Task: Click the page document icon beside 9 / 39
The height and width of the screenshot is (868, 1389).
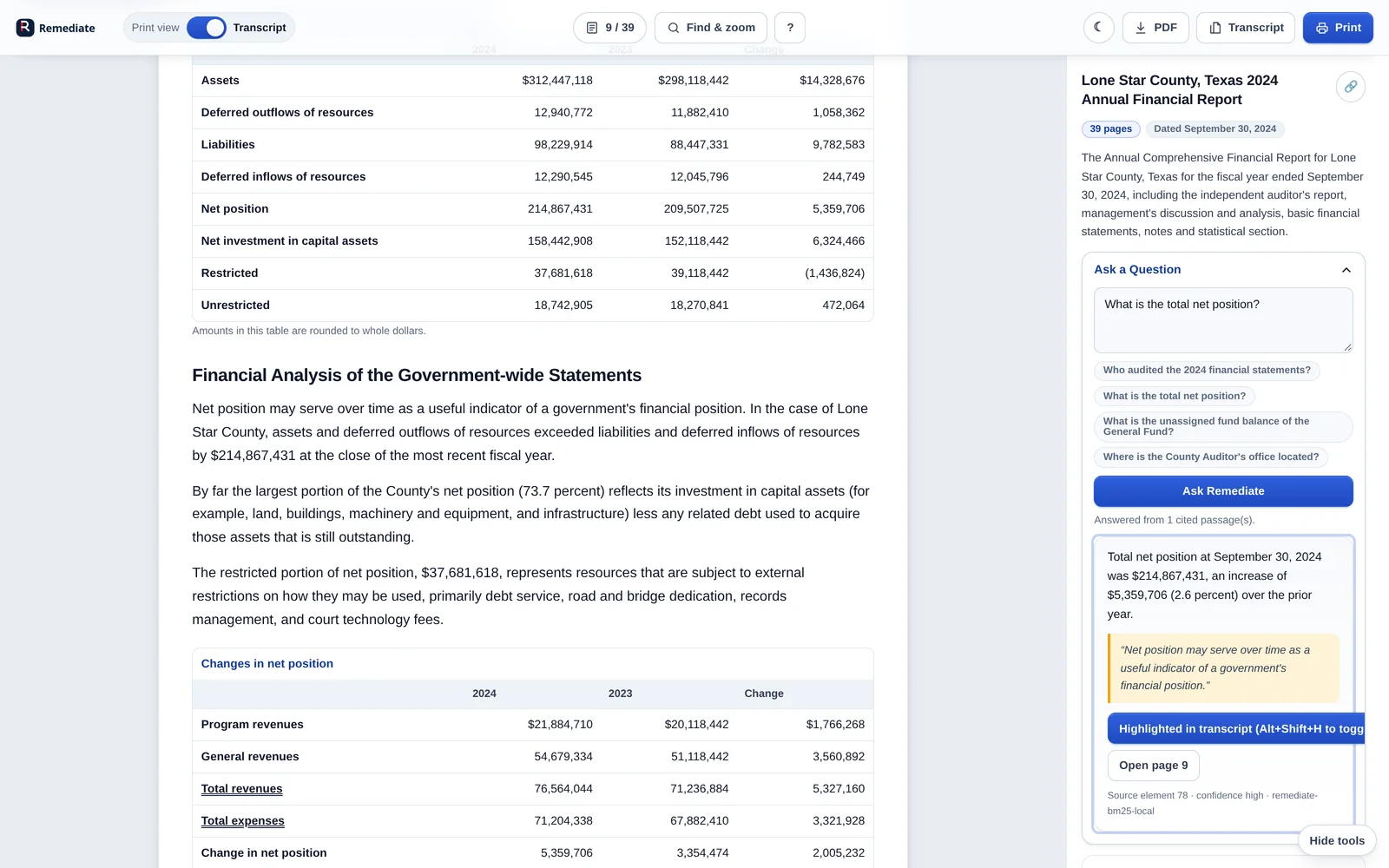Action: pyautogui.click(x=592, y=28)
